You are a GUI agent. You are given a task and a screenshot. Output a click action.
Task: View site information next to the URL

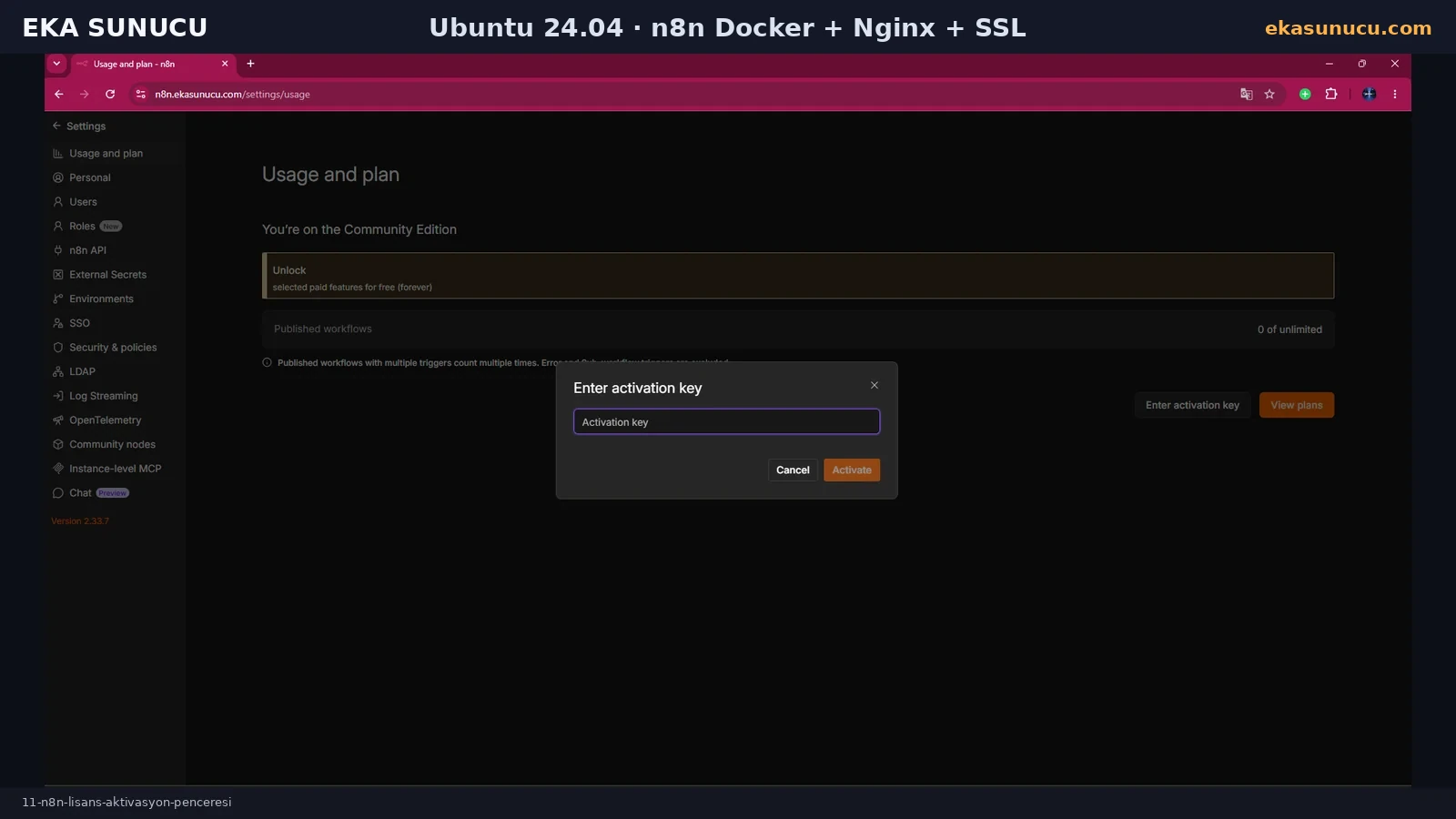[x=140, y=94]
